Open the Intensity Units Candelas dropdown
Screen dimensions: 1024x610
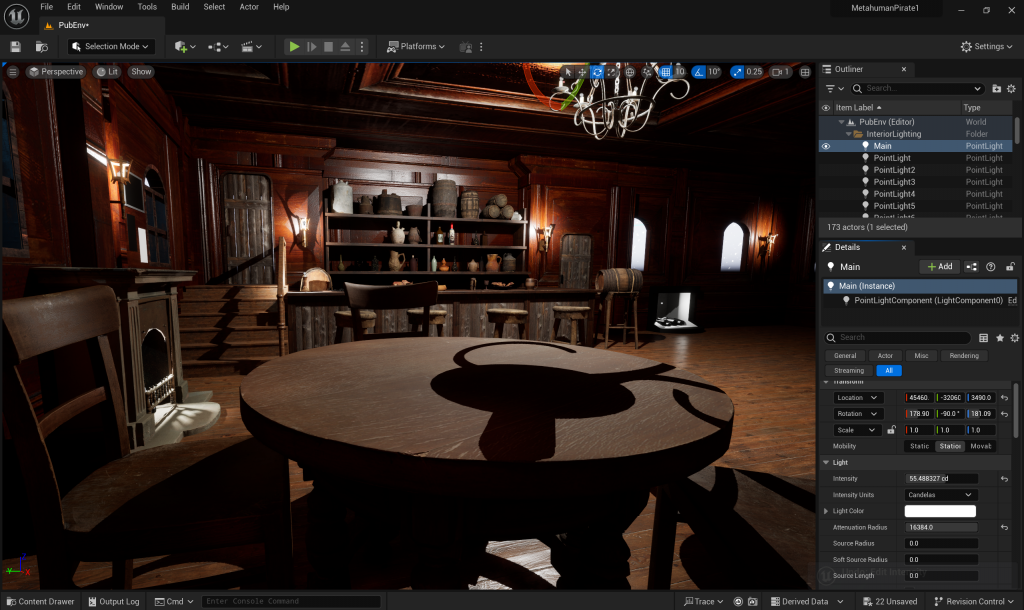[941, 495]
